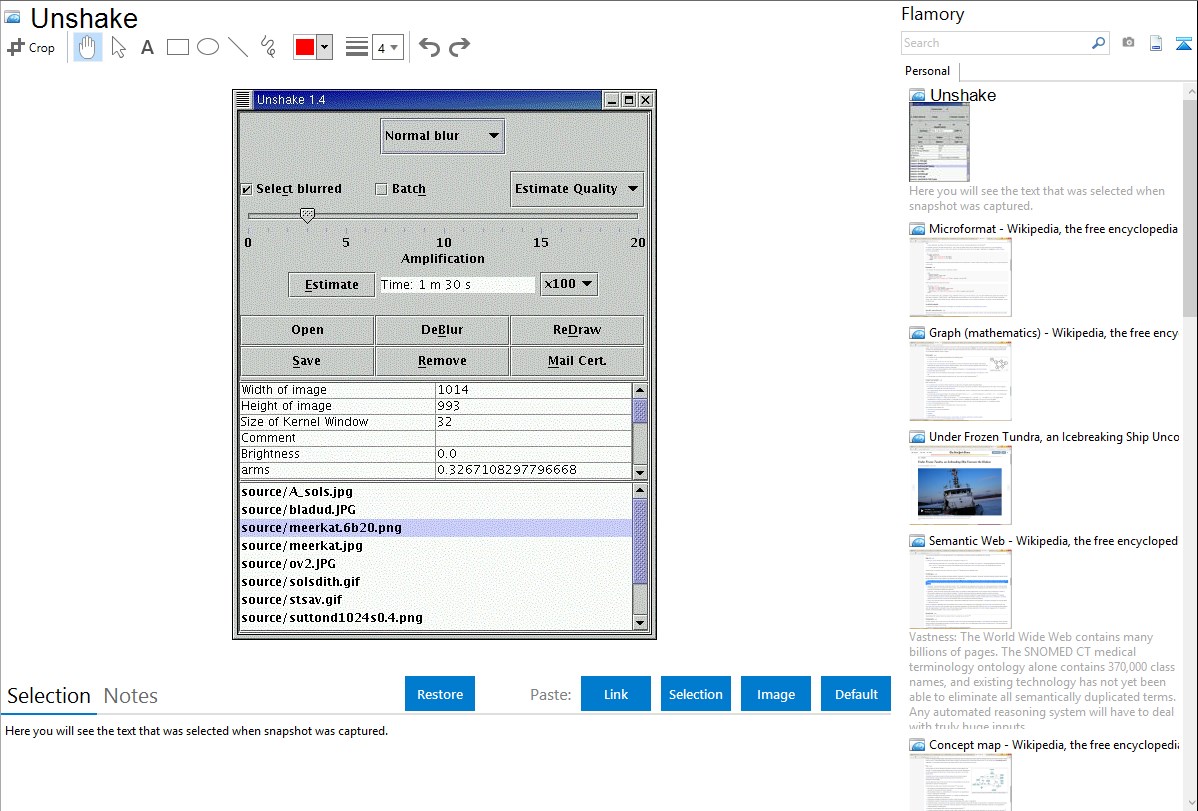
Task: Select the rectangle shape tool
Action: 178,47
